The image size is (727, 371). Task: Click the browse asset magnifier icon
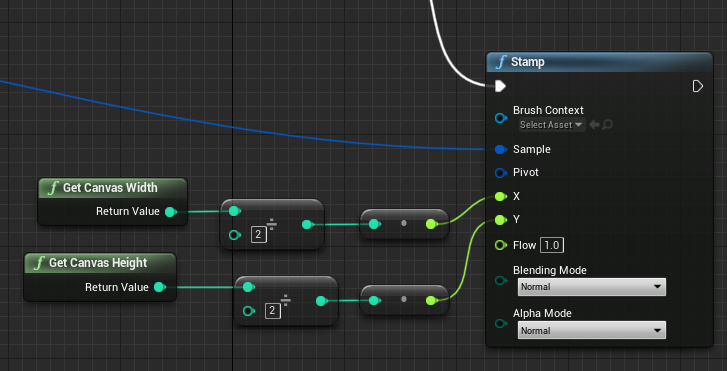(607, 125)
